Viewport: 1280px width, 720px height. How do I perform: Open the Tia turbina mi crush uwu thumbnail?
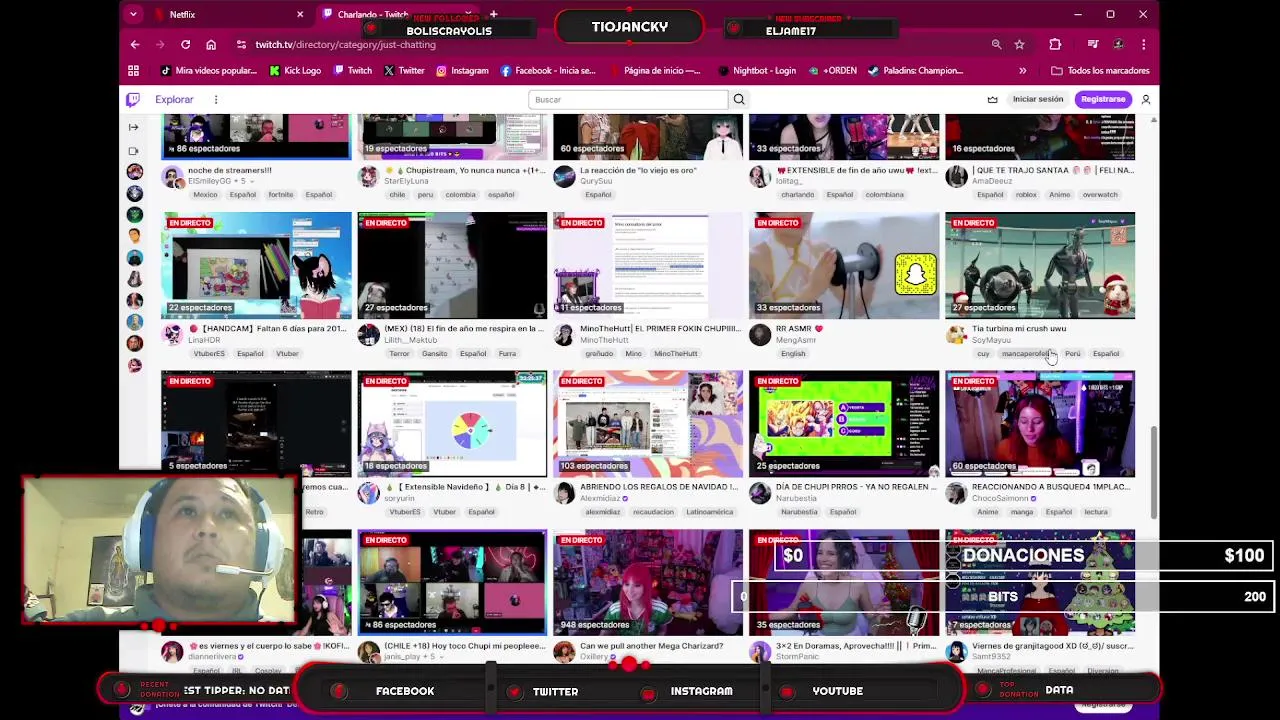click(1040, 265)
